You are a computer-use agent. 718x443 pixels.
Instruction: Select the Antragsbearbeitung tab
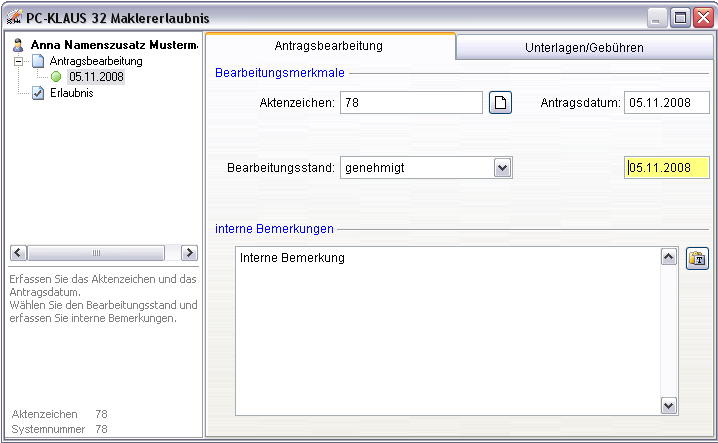point(329,46)
